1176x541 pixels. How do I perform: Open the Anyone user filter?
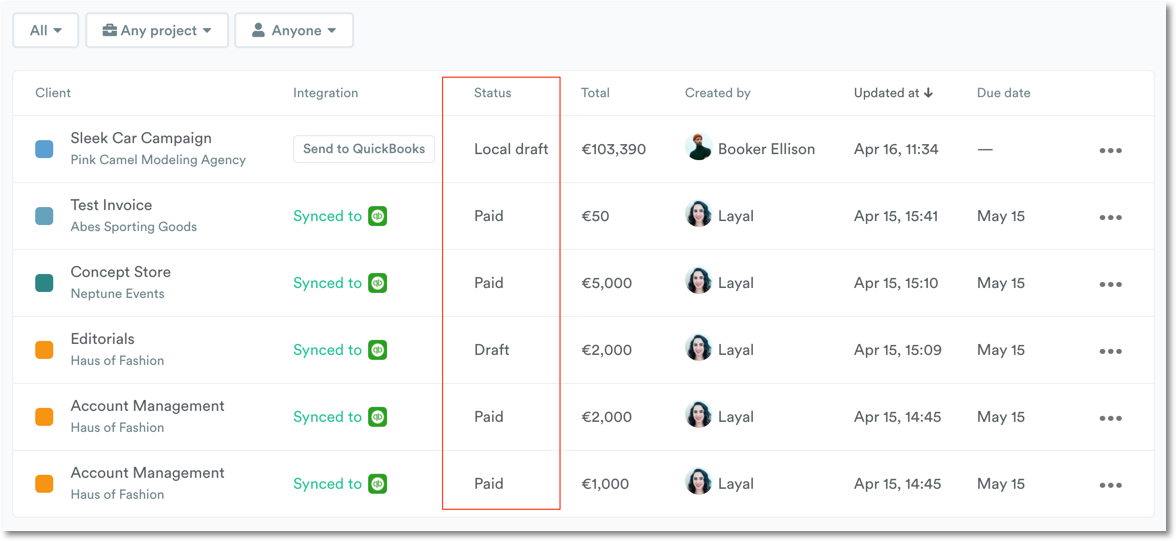tap(294, 30)
